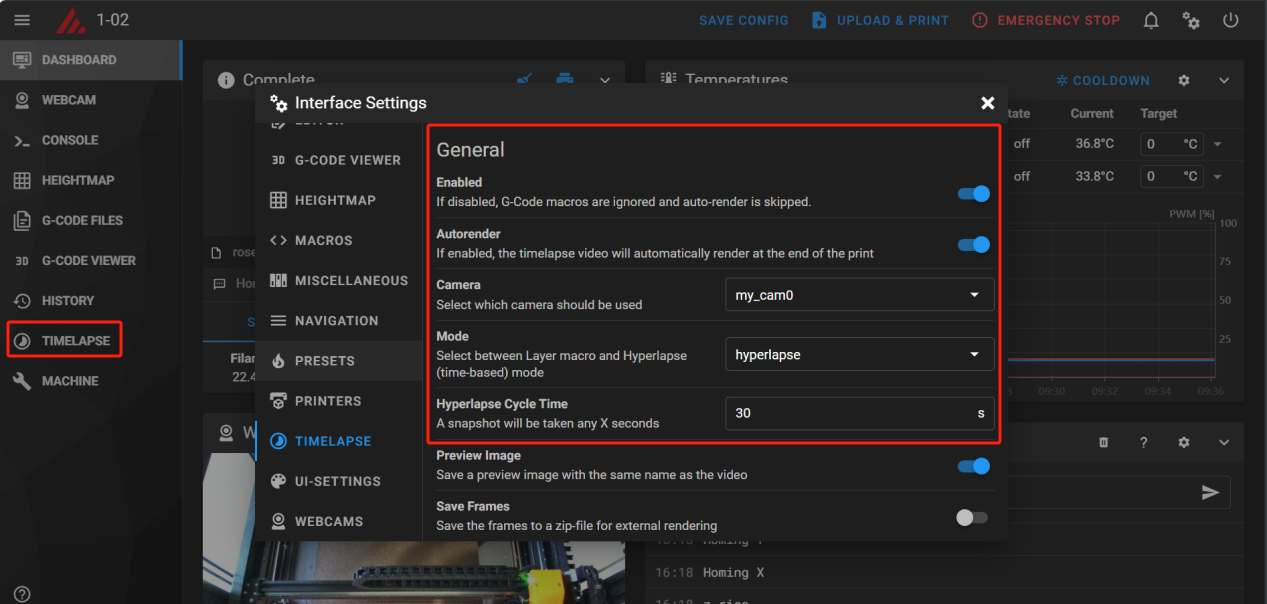Click the Machine wrench icon in sidebar
Image resolution: width=1267 pixels, height=604 pixels.
coord(22,381)
